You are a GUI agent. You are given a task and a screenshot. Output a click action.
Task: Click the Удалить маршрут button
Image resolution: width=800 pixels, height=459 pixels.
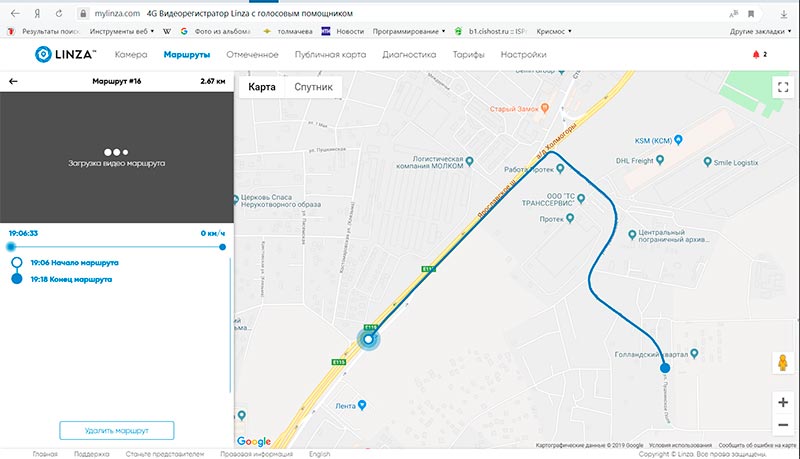[x=116, y=430]
